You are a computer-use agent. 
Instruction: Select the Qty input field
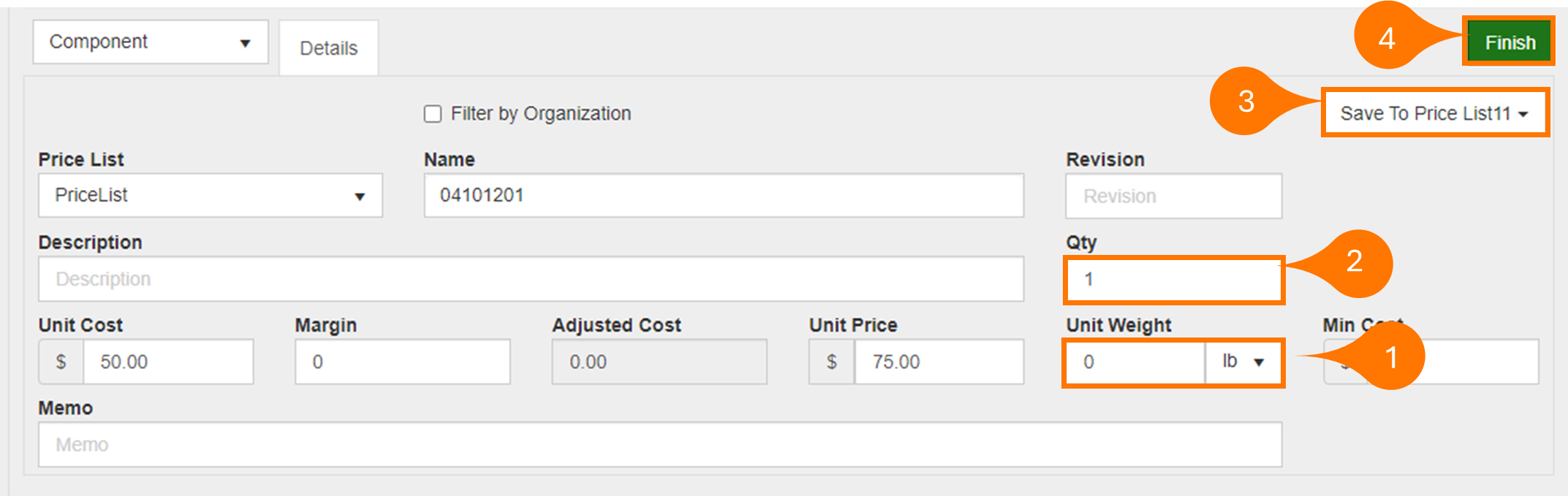pyautogui.click(x=1173, y=279)
